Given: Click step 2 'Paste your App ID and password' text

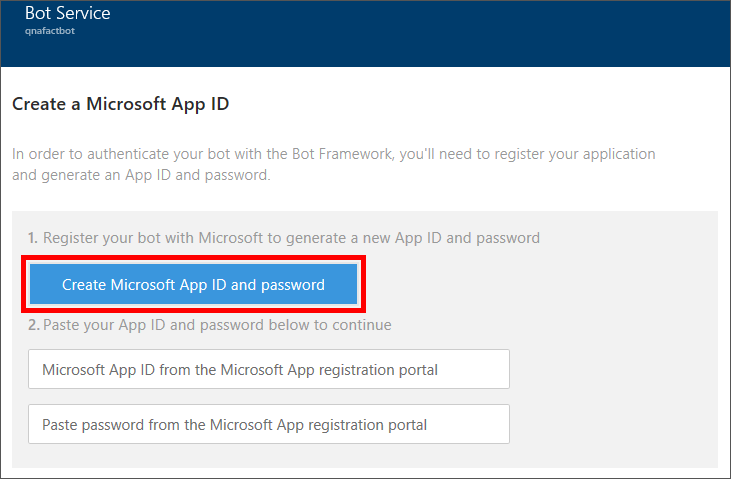Looking at the screenshot, I should point(210,325).
